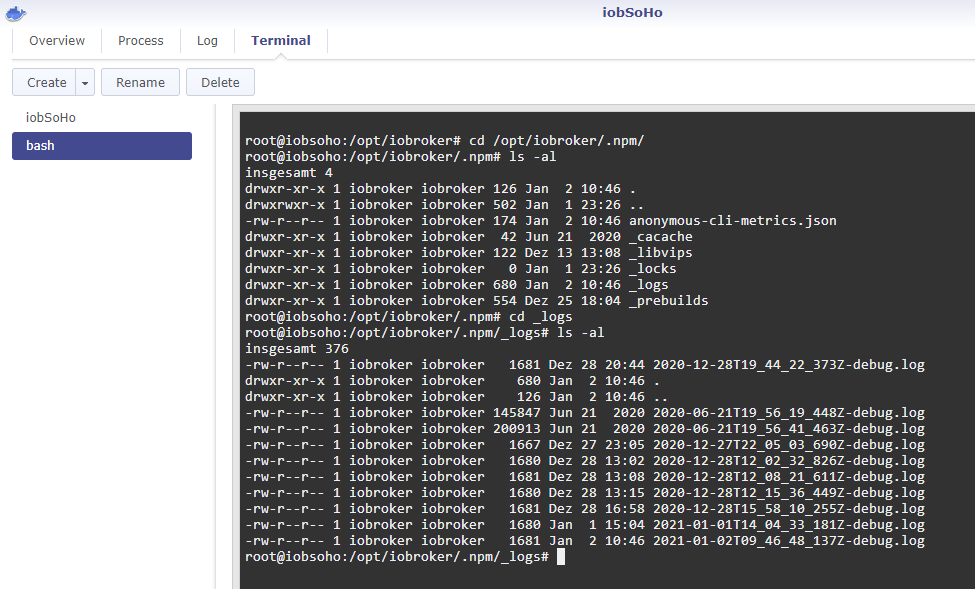Viewport: 975px width, 589px height.
Task: Click the _libvips directory name
Action: point(660,253)
